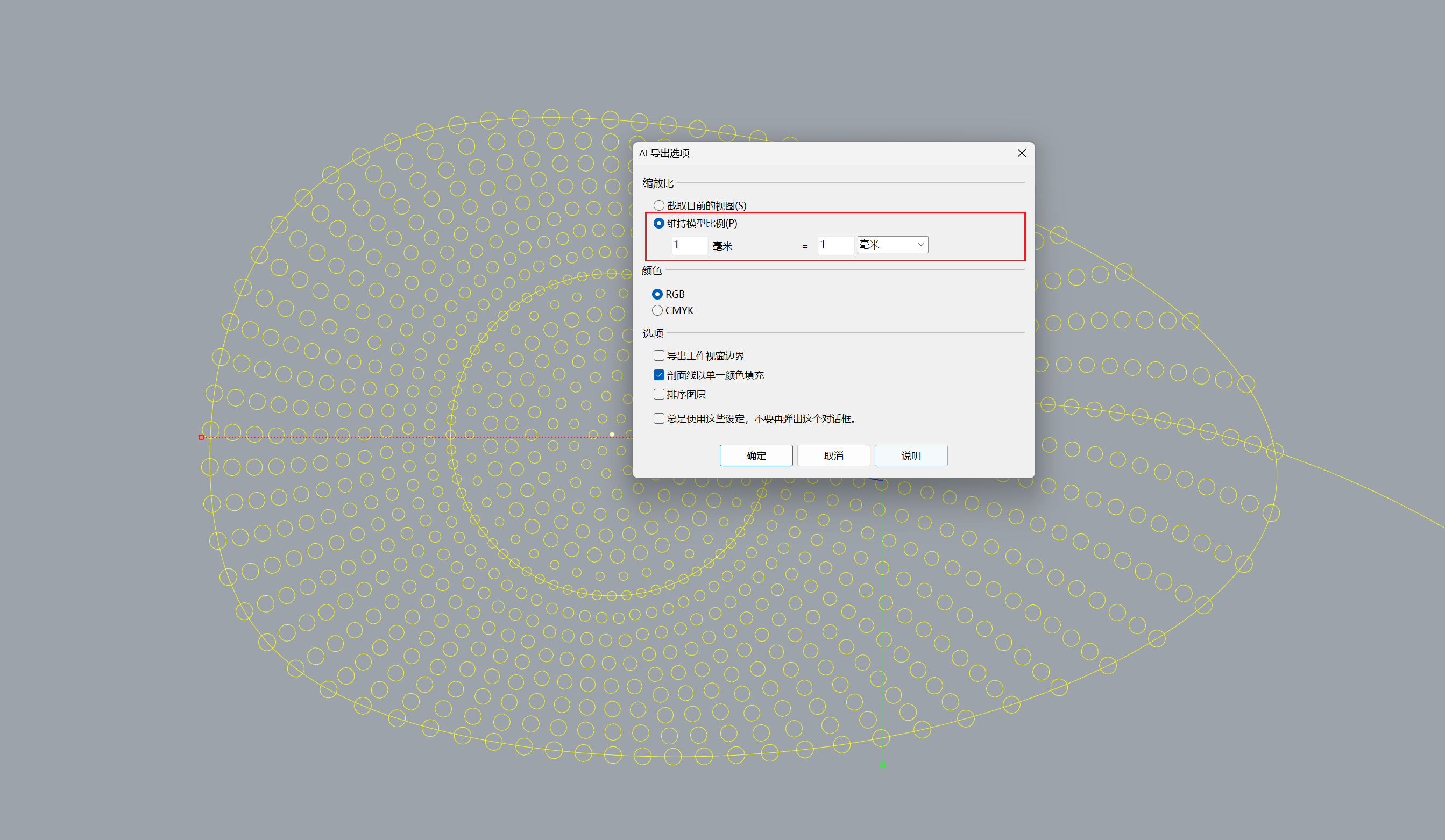Image resolution: width=1445 pixels, height=840 pixels.
Task: Click the output value field after equals sign
Action: [835, 245]
